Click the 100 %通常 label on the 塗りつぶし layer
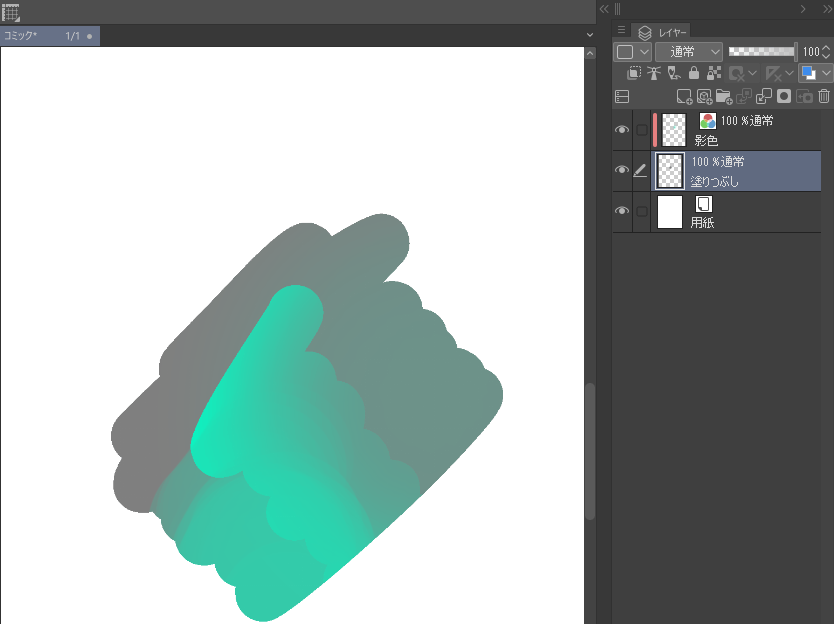834x624 pixels. pyautogui.click(x=718, y=161)
